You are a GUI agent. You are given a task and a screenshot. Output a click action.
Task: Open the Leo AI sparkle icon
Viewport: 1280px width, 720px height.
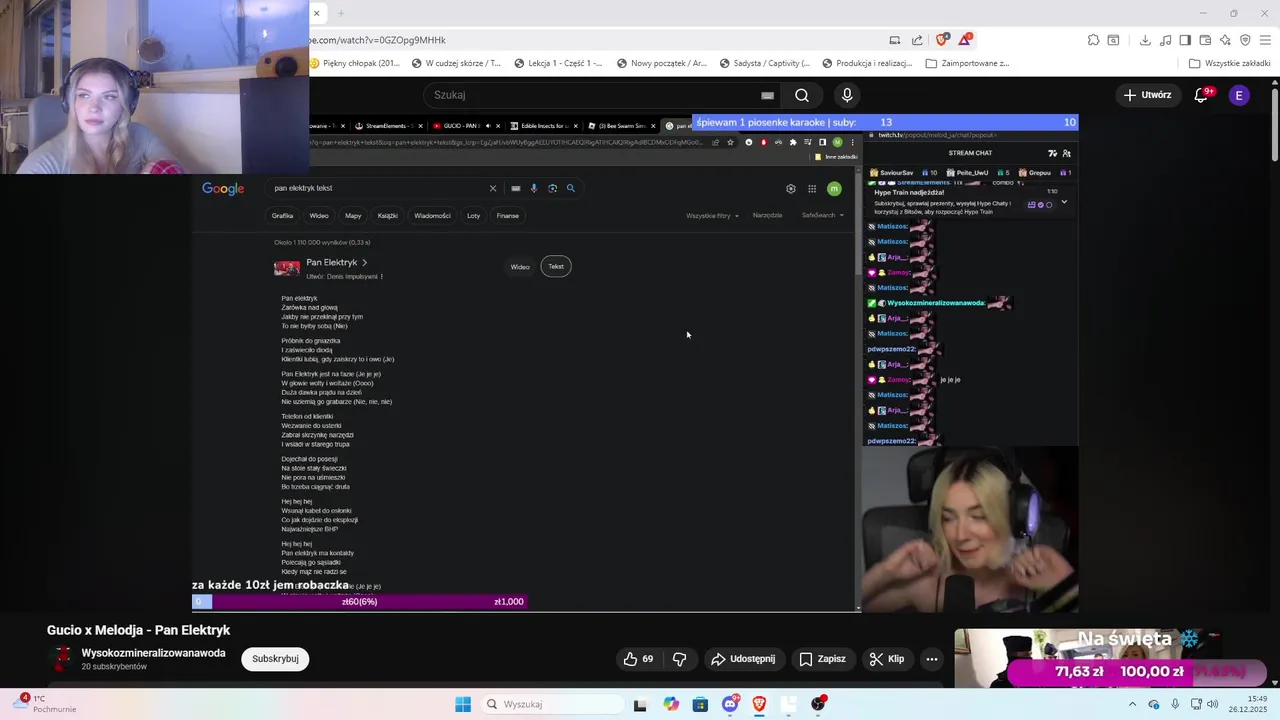click(1225, 40)
